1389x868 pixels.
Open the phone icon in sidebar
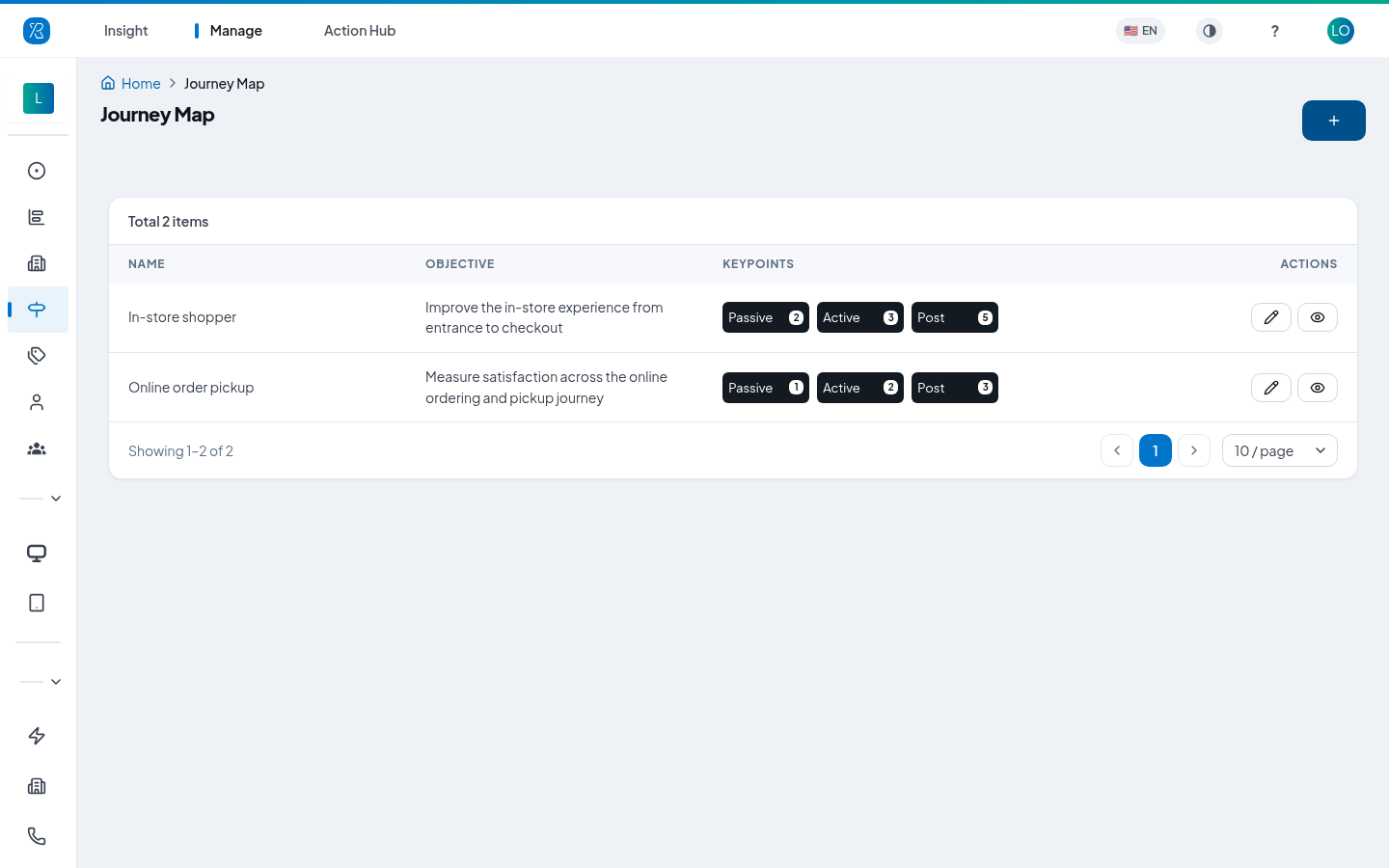click(37, 836)
